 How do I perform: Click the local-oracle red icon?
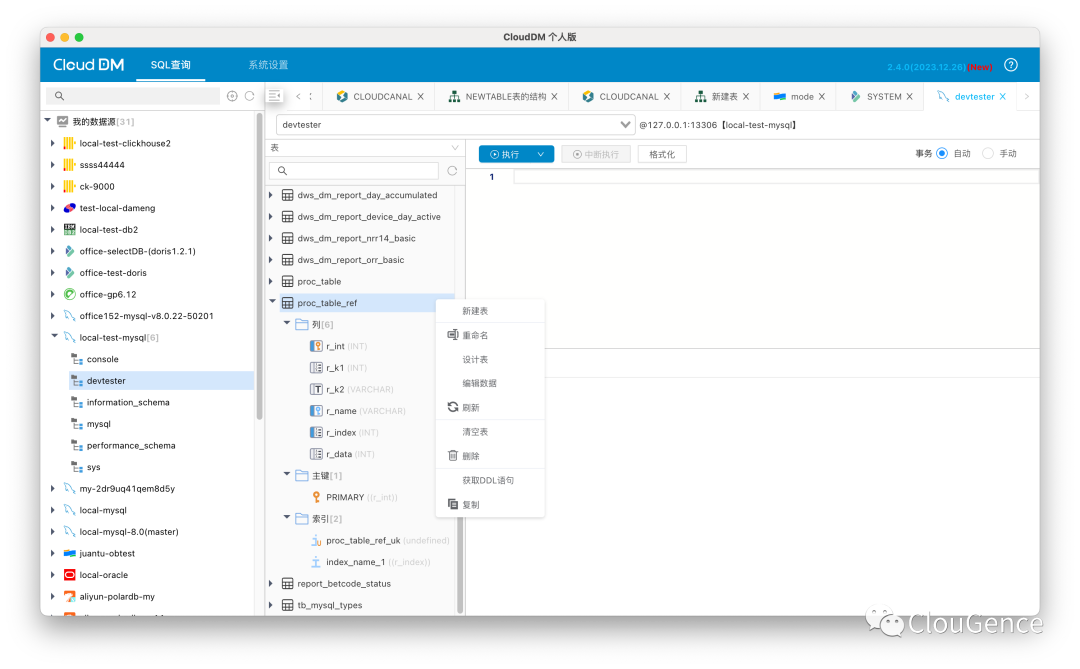69,575
